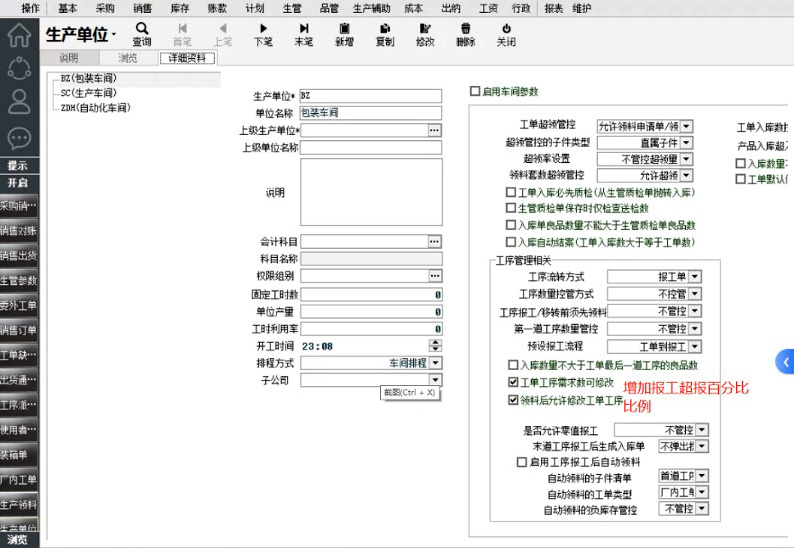Open the chat message icon in the sidebar
The width and height of the screenshot is (794, 549).
pyautogui.click(x=19, y=138)
